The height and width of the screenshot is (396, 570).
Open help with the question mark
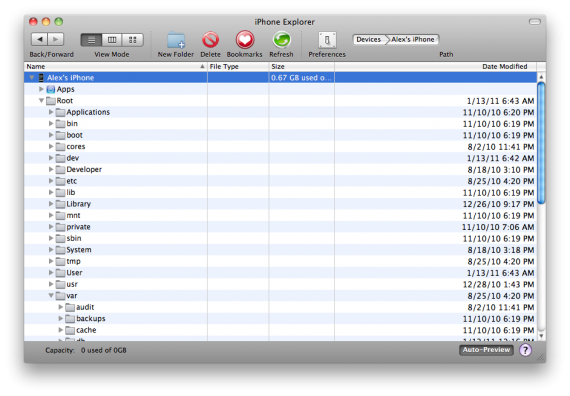click(525, 350)
